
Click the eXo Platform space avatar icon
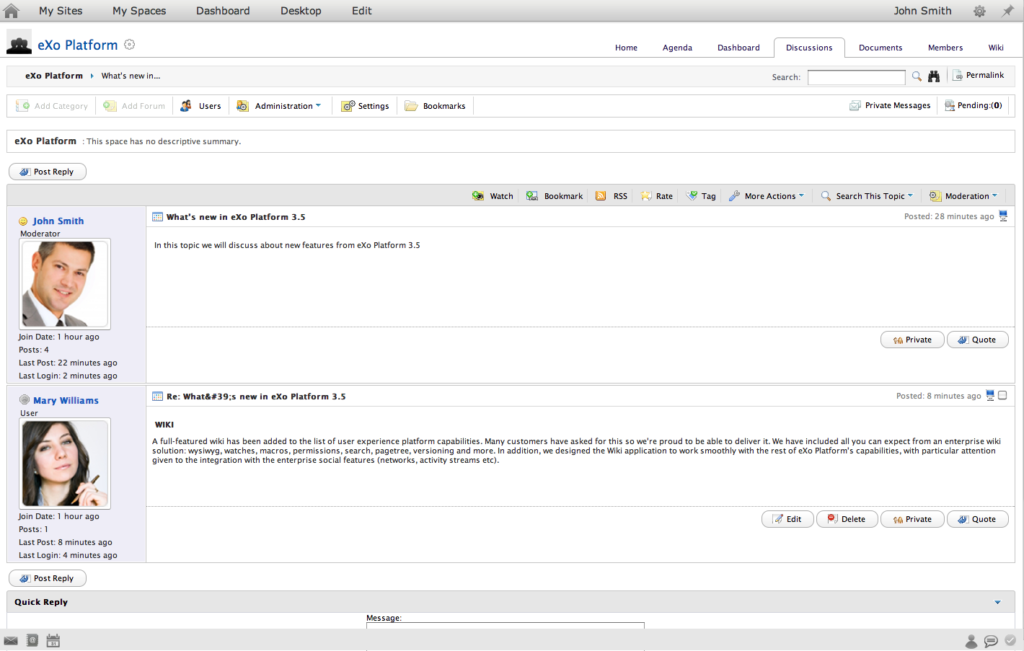click(19, 44)
